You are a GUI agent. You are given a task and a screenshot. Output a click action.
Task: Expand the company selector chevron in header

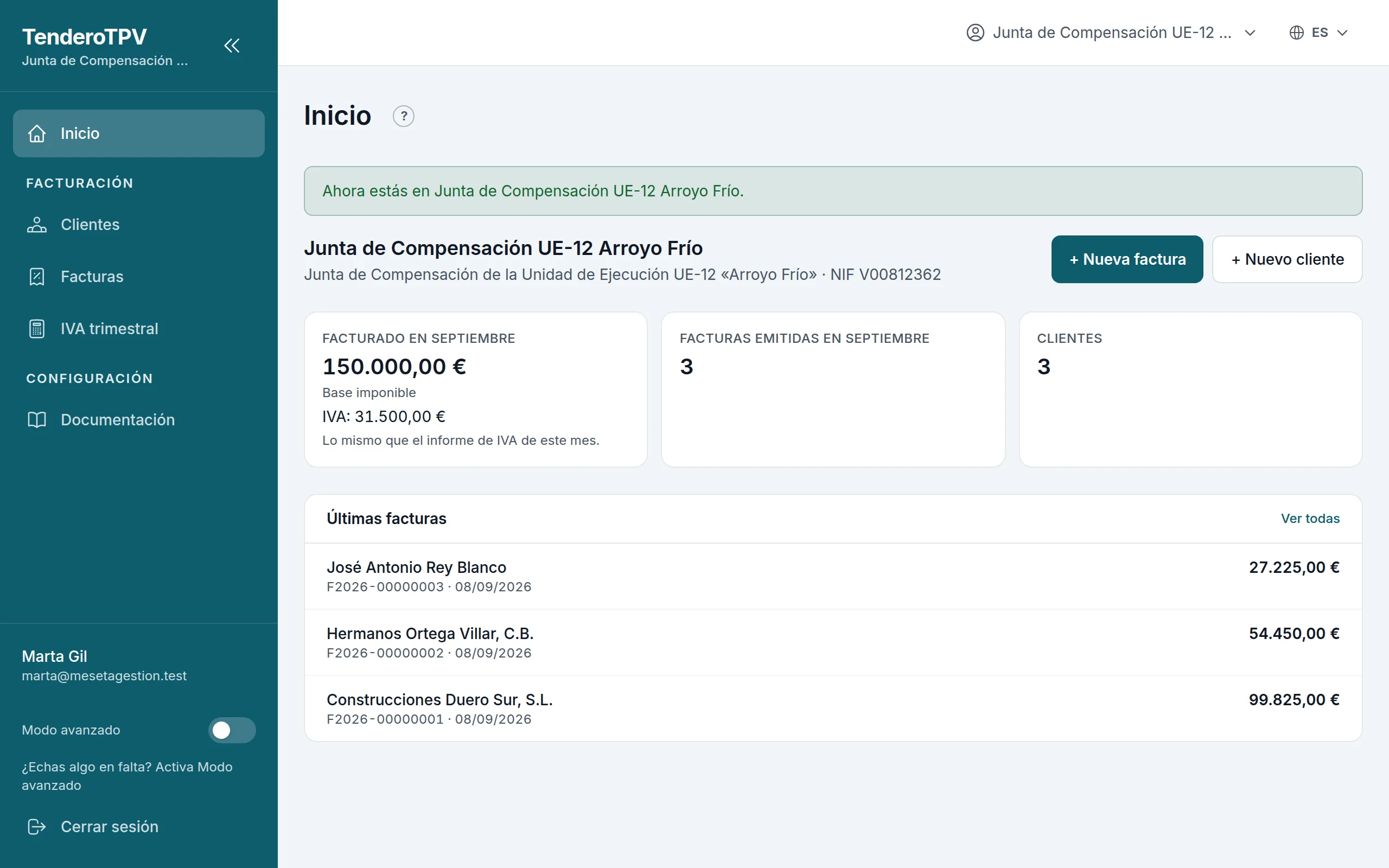(x=1250, y=33)
